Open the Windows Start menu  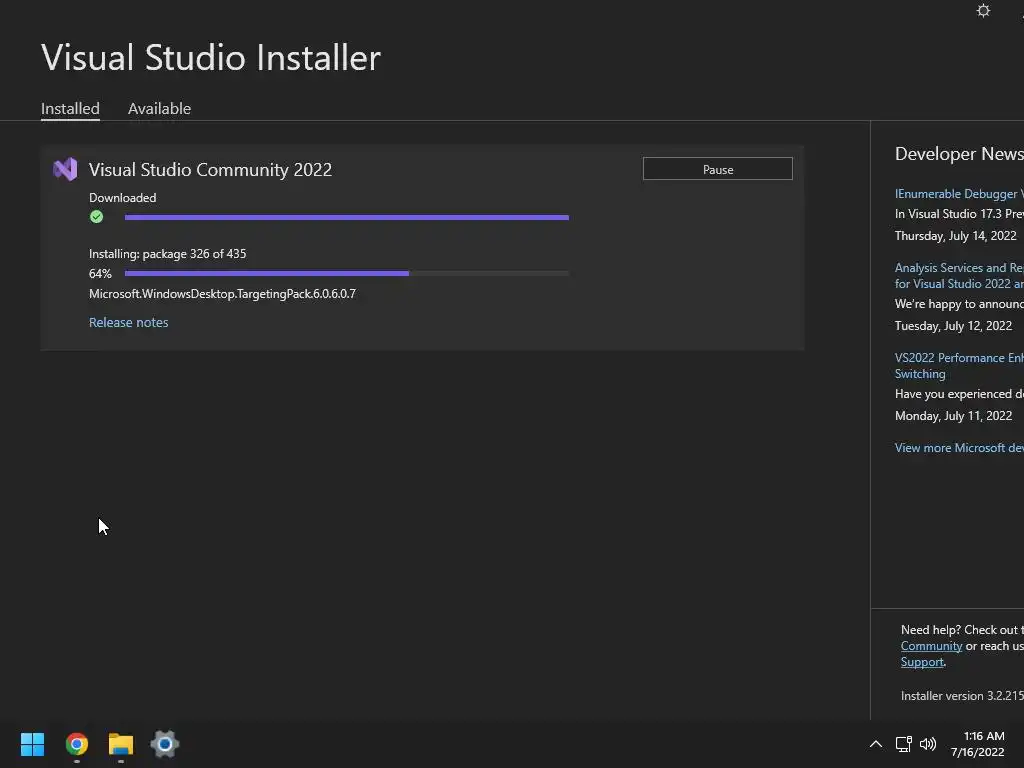pyautogui.click(x=32, y=744)
